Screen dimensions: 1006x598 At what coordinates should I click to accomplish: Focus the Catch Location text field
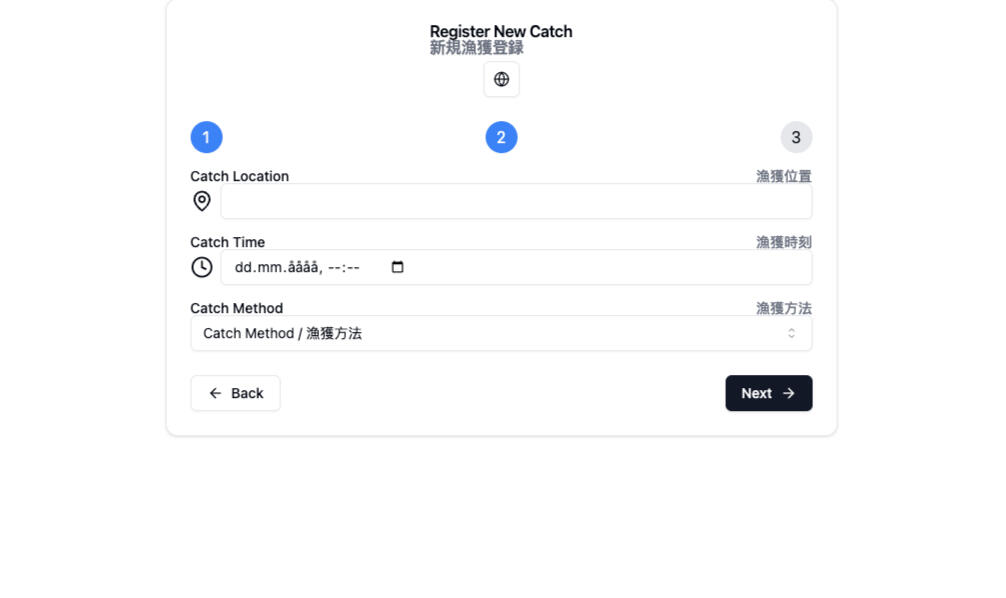click(x=515, y=201)
